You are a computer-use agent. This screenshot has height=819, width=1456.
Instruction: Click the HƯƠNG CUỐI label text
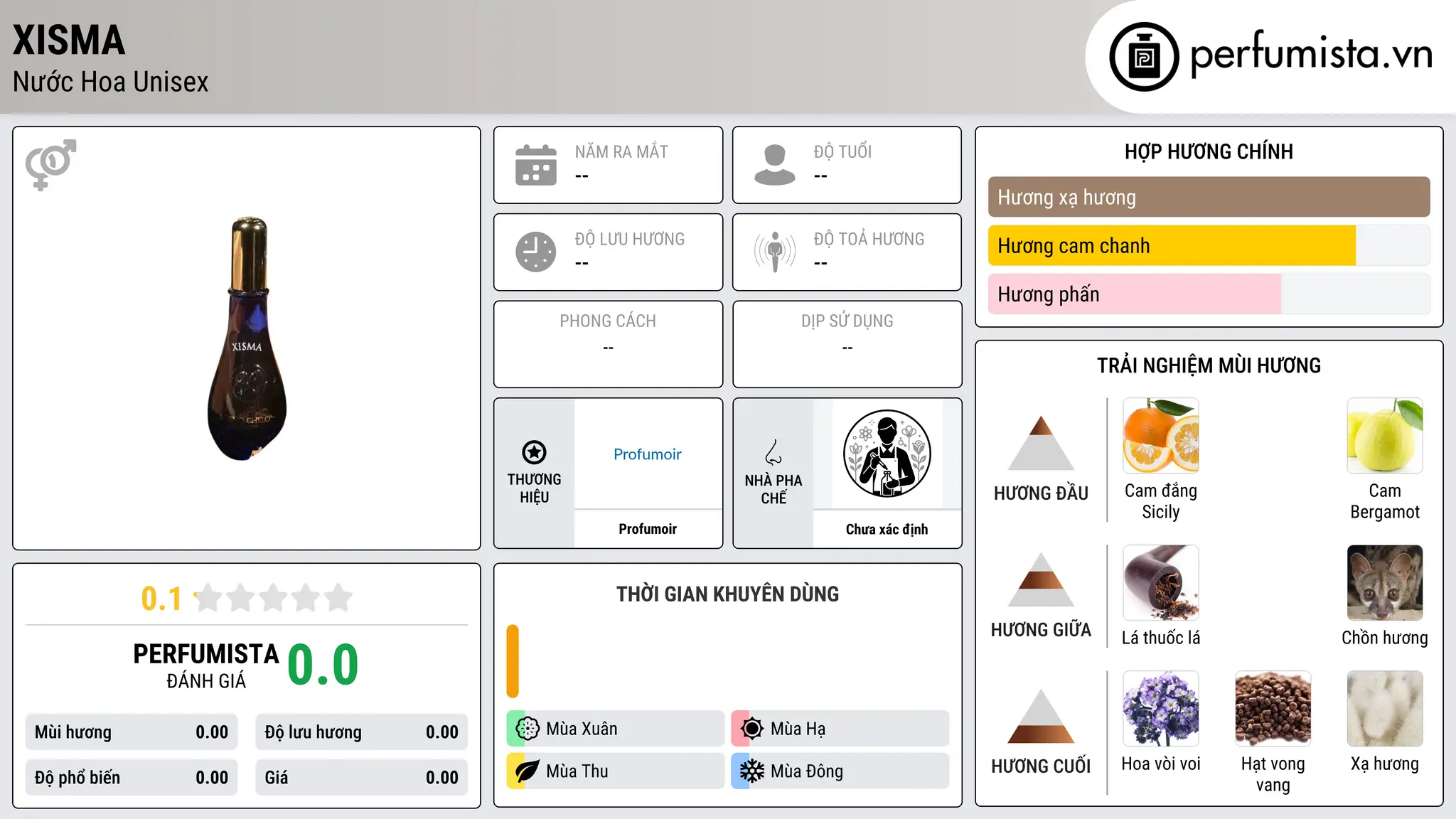[1041, 766]
